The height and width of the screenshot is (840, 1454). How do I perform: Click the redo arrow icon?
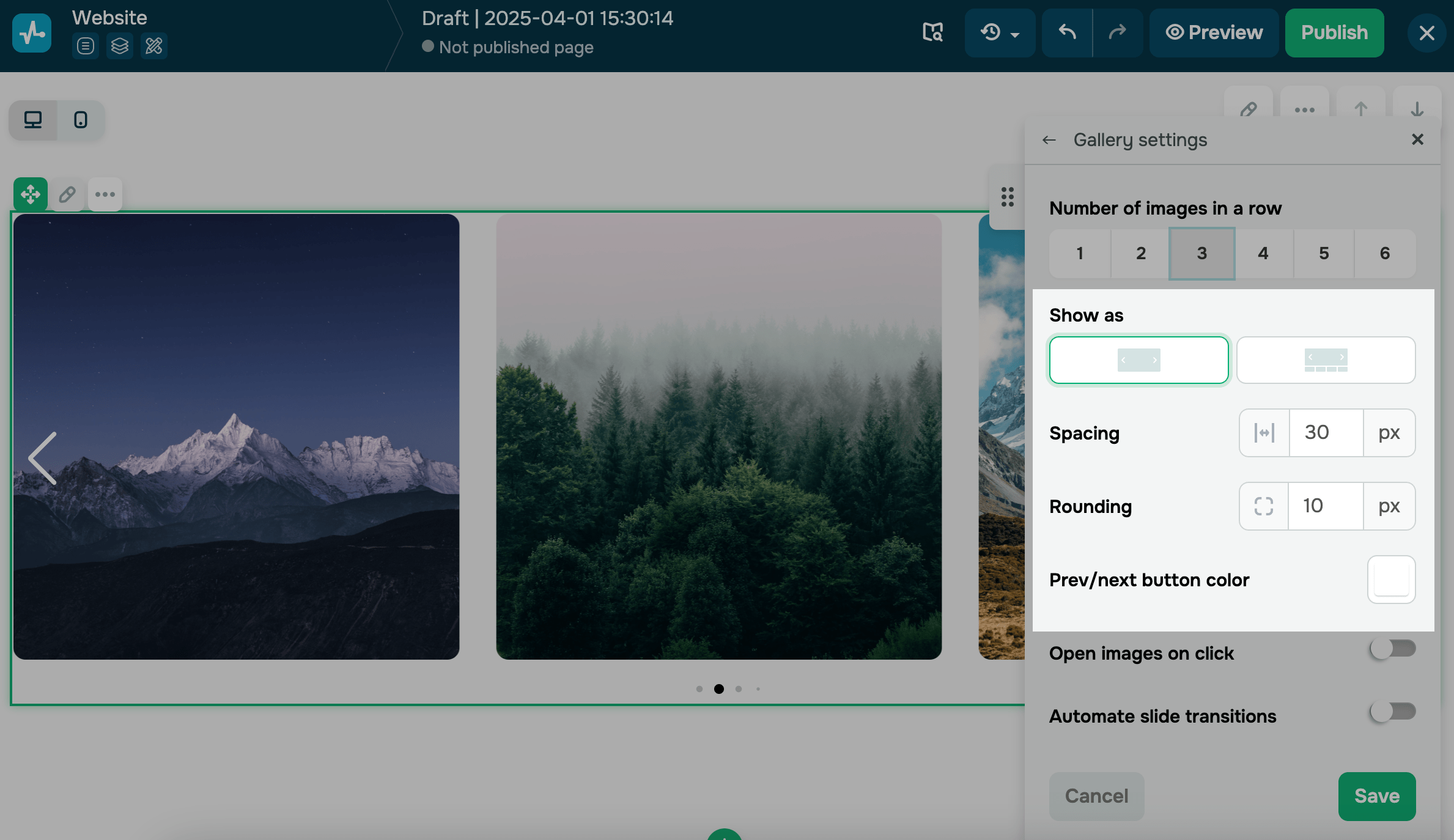[x=1117, y=32]
